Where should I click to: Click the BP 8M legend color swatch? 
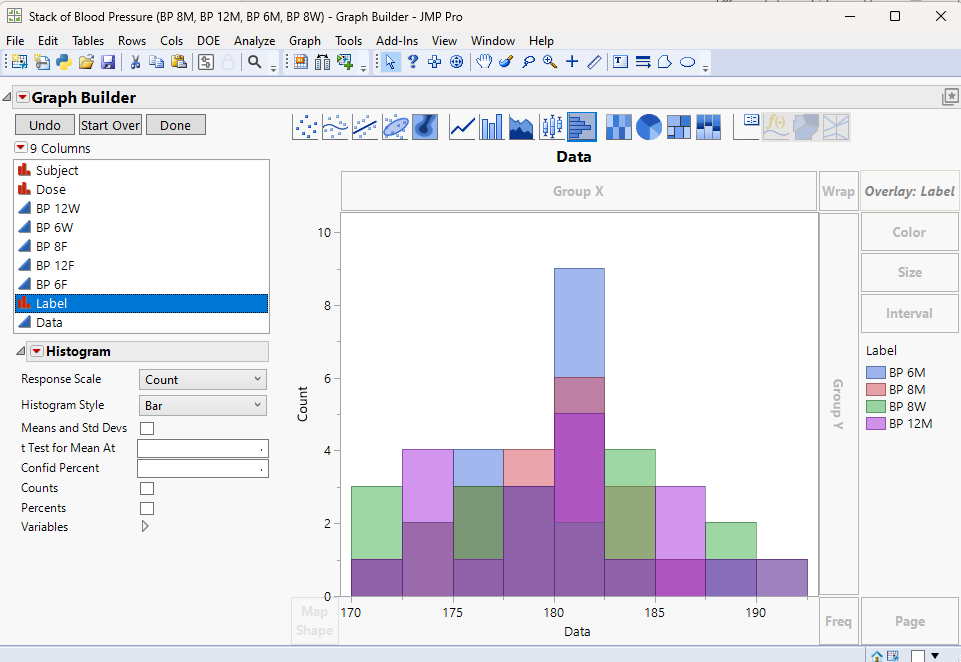[x=876, y=389]
